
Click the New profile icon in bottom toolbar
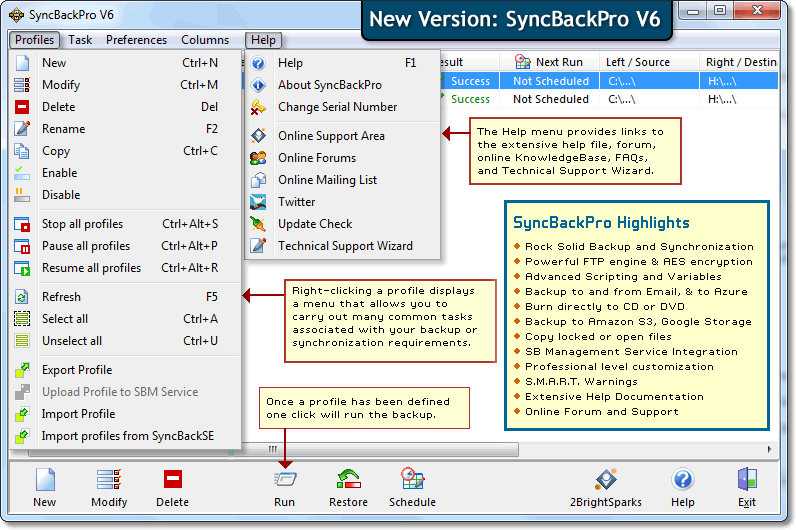45,480
